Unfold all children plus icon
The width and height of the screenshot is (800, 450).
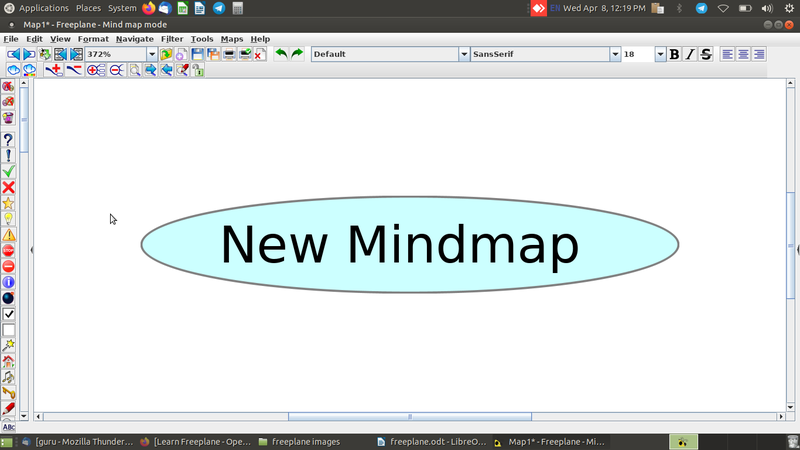pyautogui.click(x=96, y=70)
